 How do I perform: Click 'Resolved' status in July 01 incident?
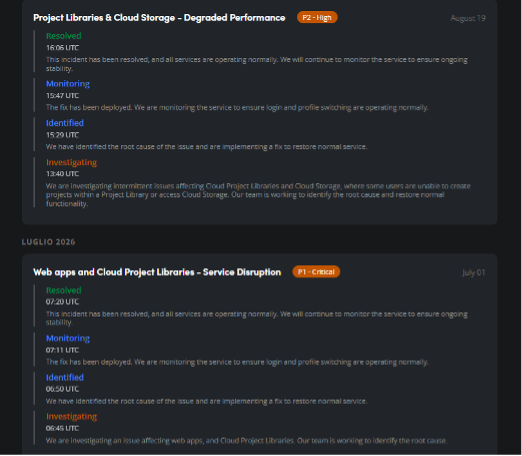(64, 290)
